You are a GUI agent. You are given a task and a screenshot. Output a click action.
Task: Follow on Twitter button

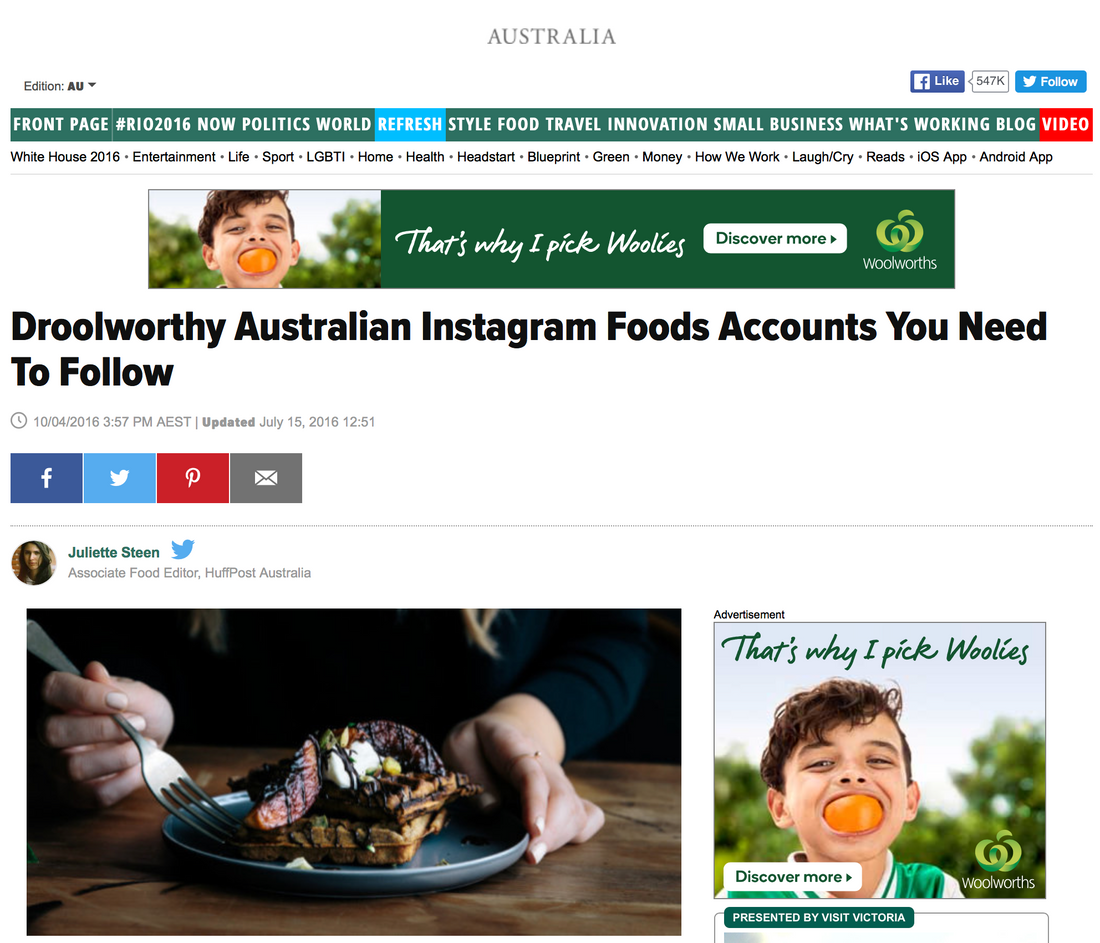coord(1050,81)
